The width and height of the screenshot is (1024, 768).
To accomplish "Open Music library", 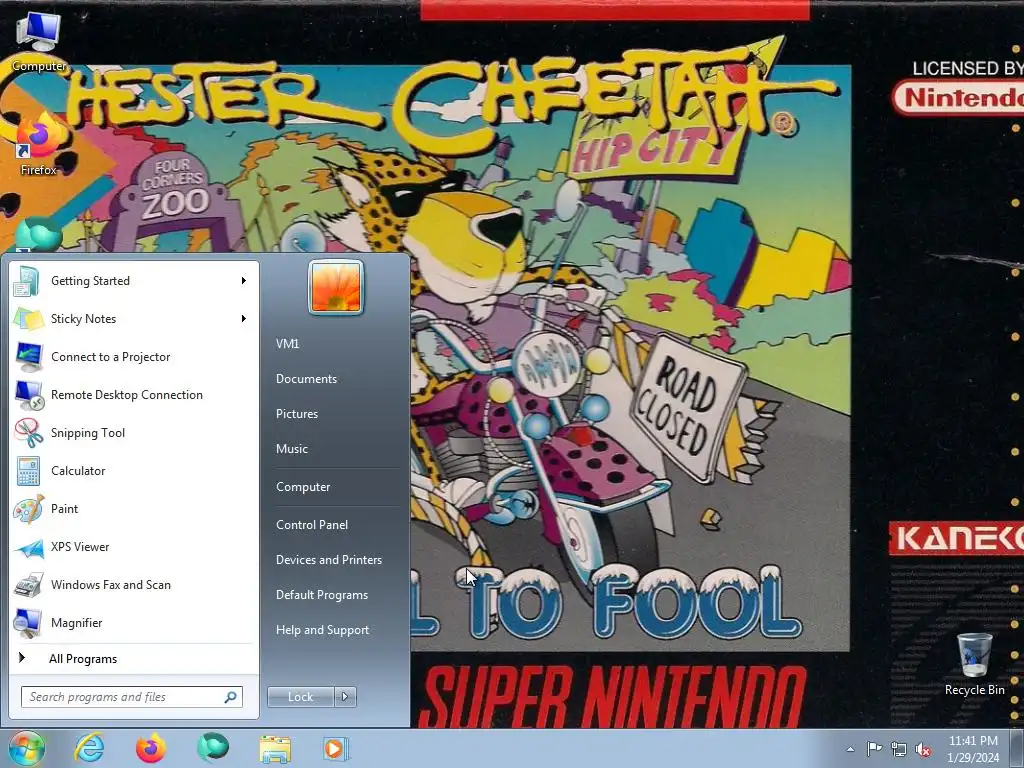I will click(x=291, y=449).
